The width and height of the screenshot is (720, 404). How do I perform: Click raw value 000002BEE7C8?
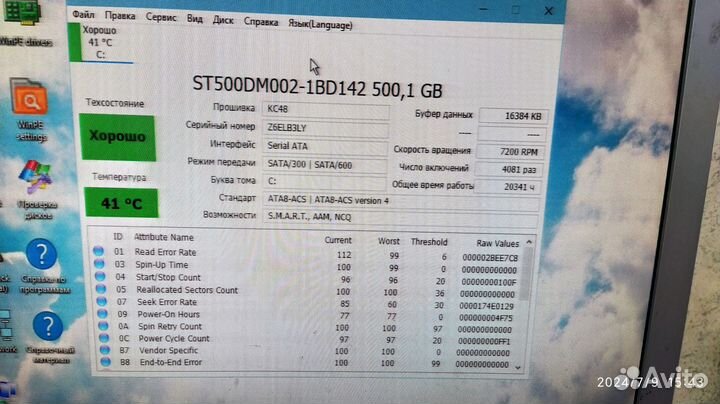[x=490, y=258]
